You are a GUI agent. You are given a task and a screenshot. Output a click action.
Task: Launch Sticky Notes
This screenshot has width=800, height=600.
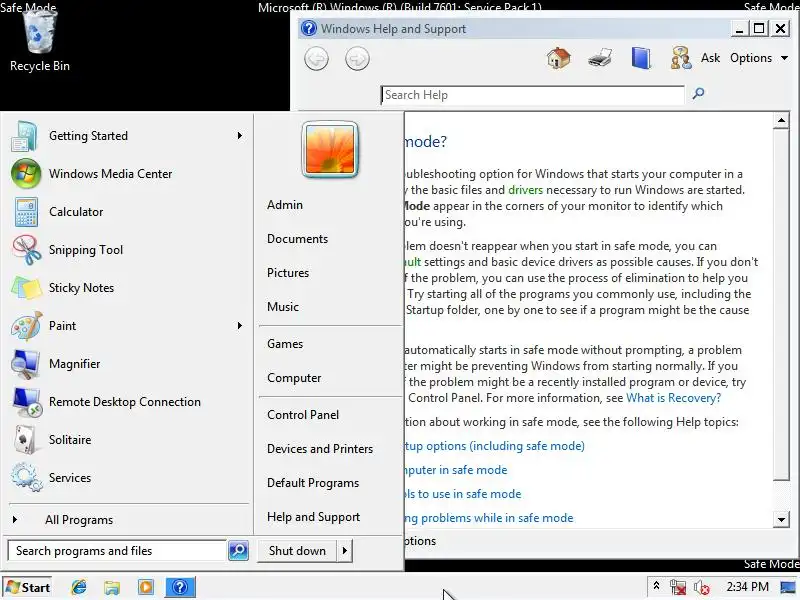pyautogui.click(x=128, y=288)
